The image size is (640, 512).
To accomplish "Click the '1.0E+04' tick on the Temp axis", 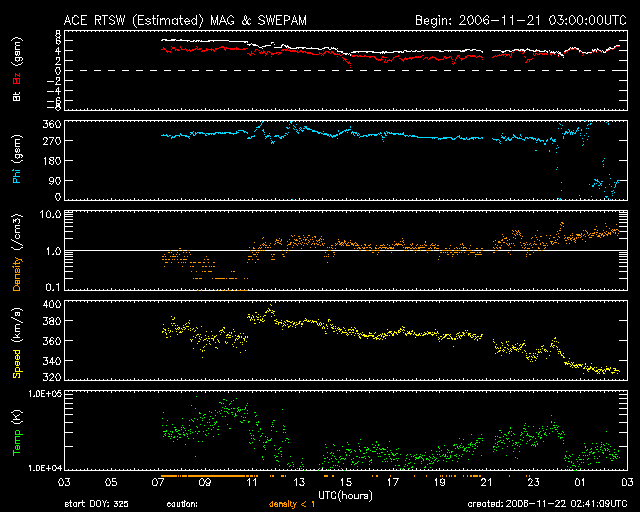I will (x=45, y=468).
